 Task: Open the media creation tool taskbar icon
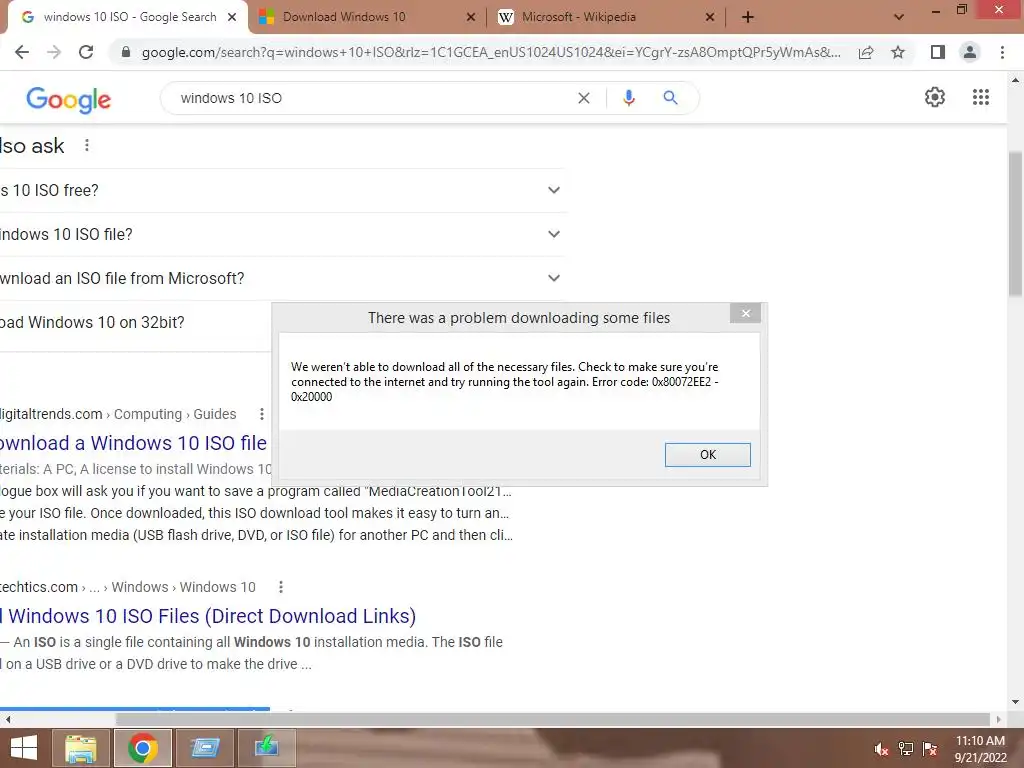coord(267,748)
